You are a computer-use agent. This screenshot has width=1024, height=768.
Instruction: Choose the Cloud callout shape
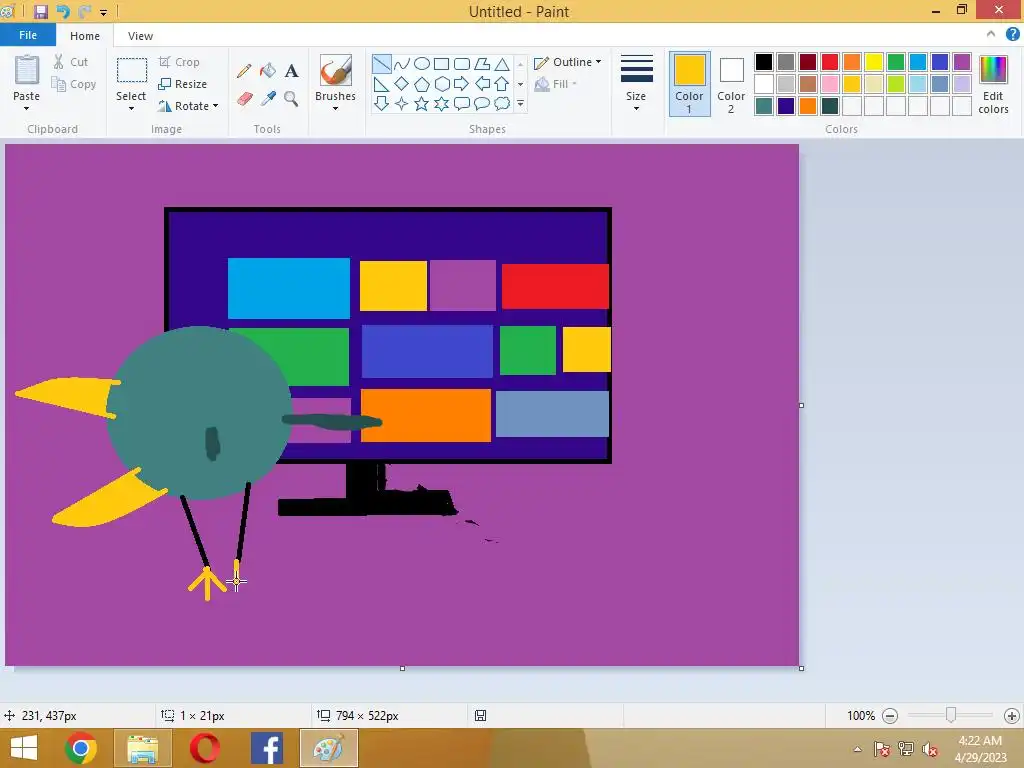click(x=502, y=103)
